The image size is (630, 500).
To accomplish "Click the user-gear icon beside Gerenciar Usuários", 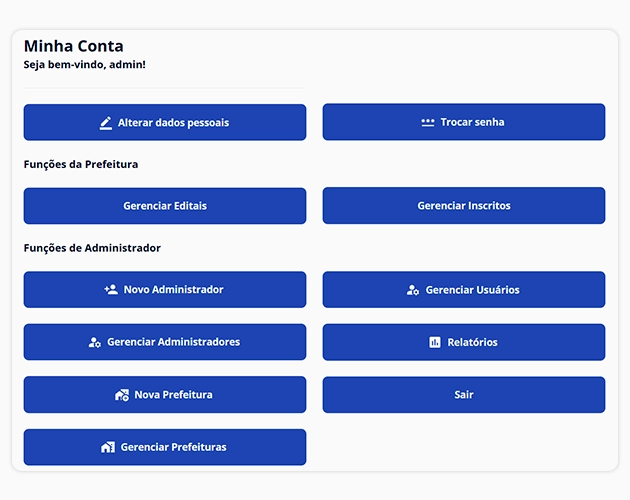I will (413, 290).
